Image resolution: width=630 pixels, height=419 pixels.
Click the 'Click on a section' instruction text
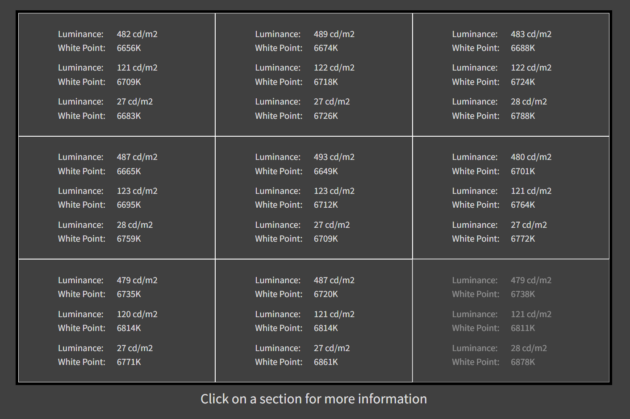pos(313,399)
